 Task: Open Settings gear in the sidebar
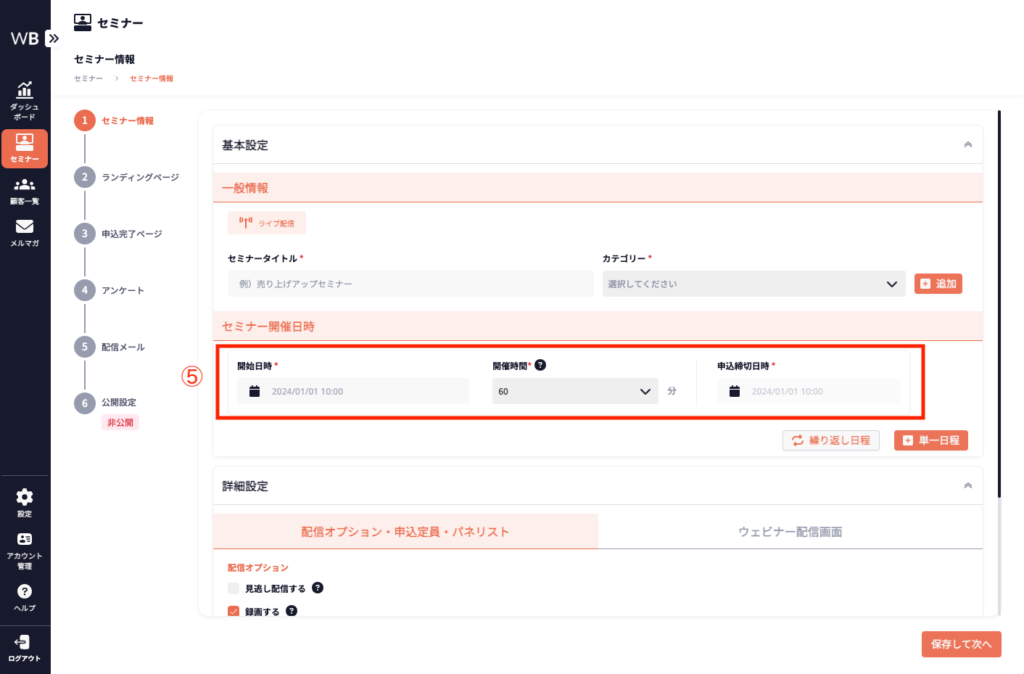[x=24, y=502]
